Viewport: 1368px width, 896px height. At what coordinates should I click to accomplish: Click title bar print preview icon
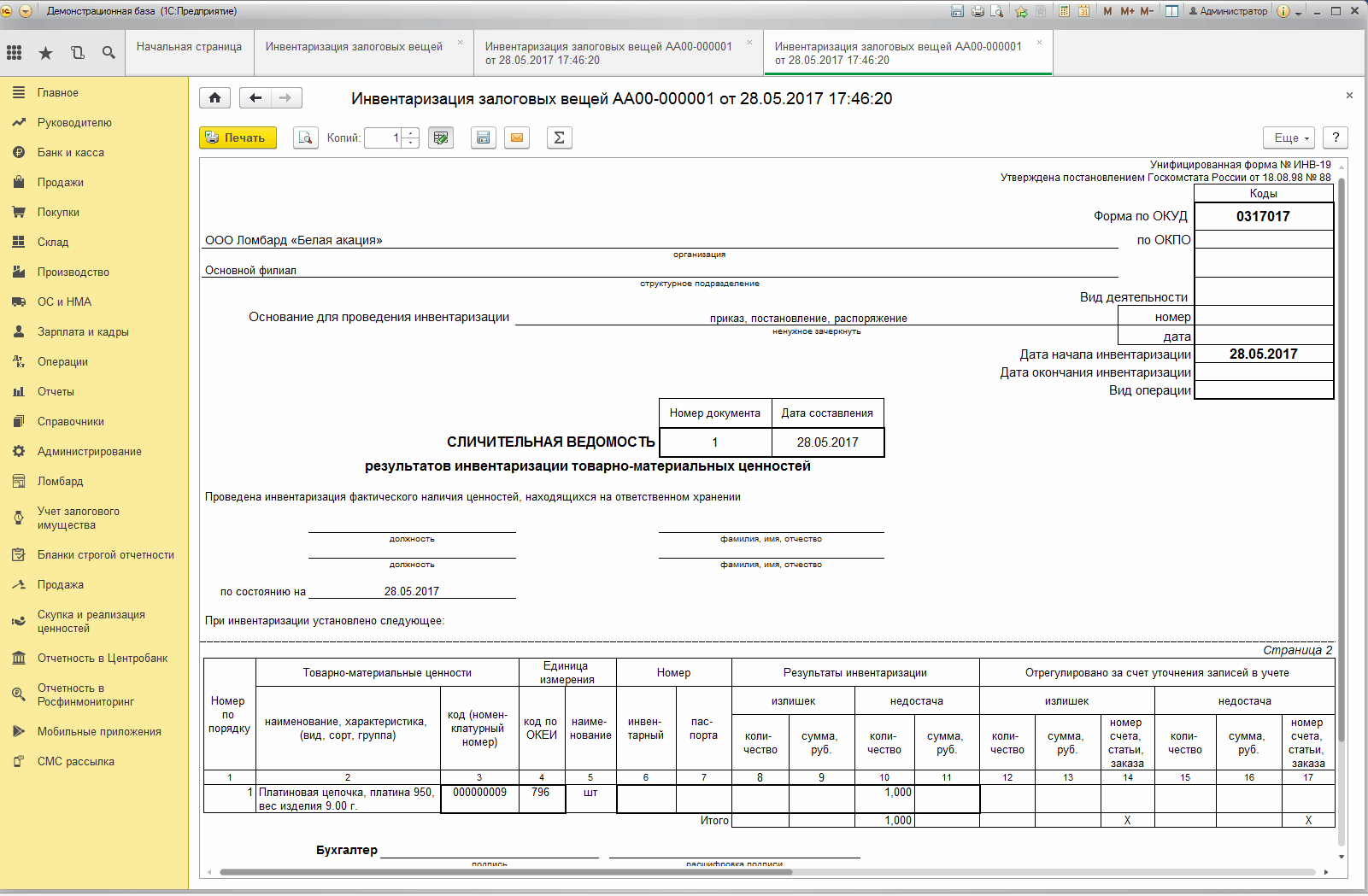coord(997,11)
